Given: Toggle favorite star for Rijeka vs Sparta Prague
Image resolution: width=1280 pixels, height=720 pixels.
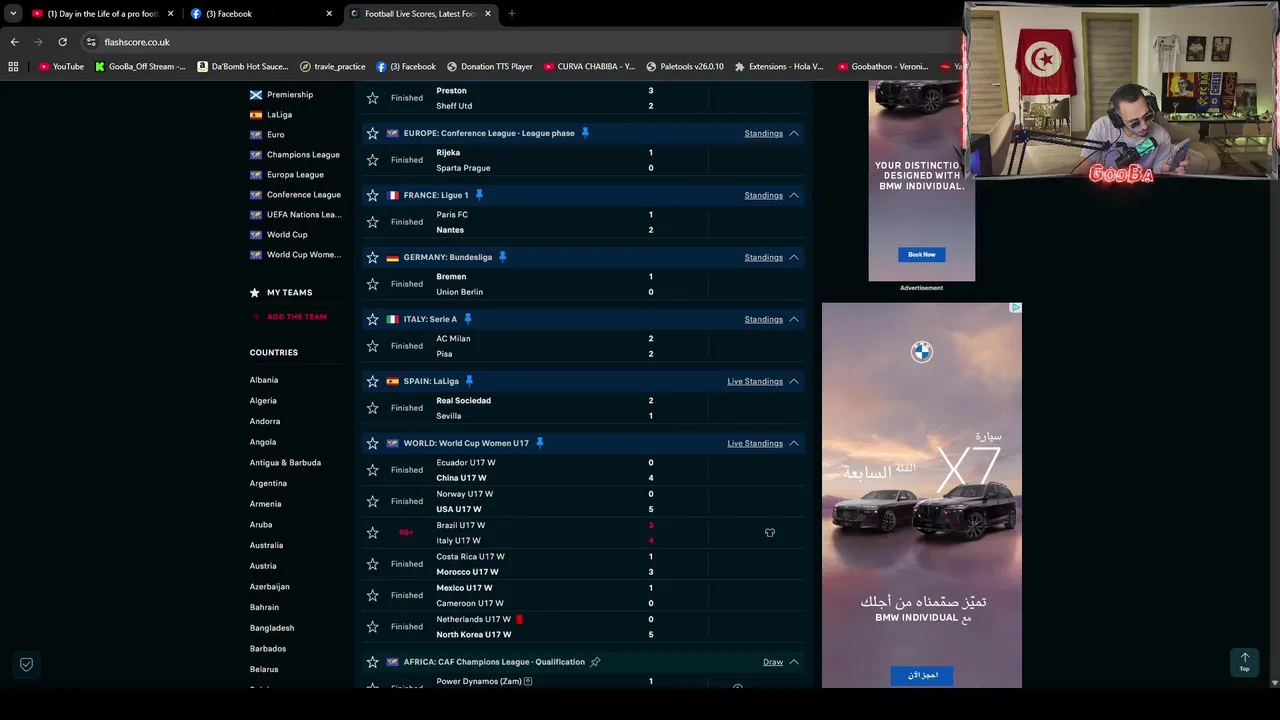Looking at the screenshot, I should coord(372,160).
